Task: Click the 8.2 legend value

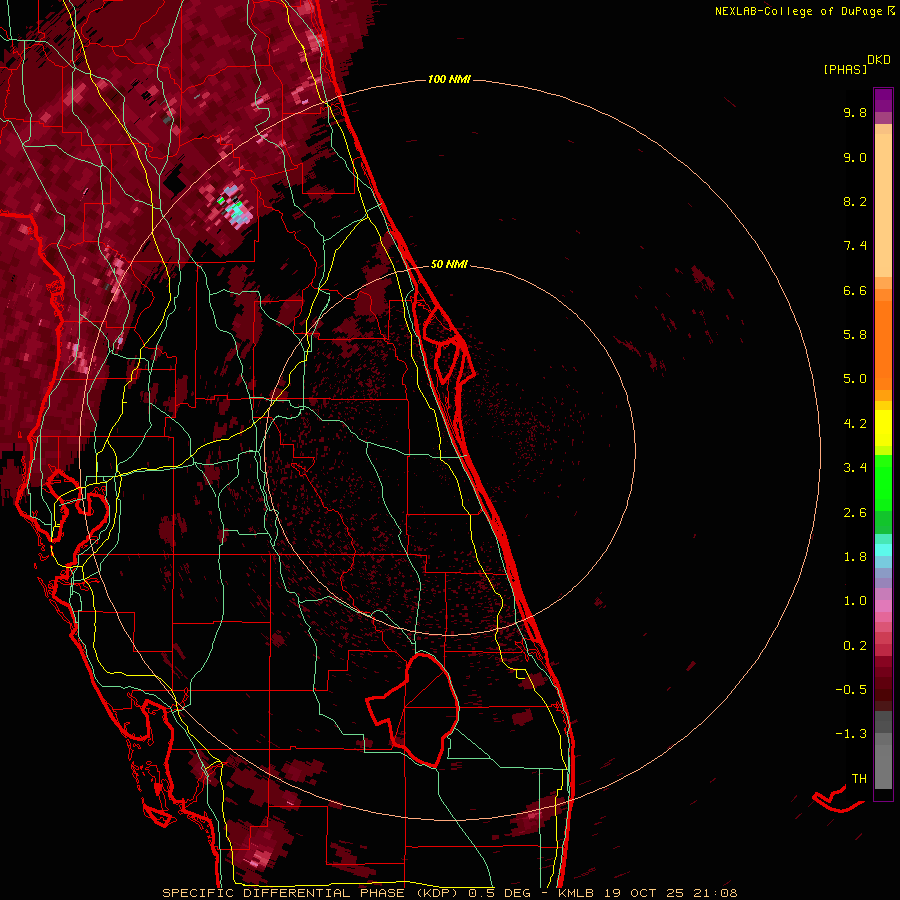Action: pyautogui.click(x=855, y=201)
